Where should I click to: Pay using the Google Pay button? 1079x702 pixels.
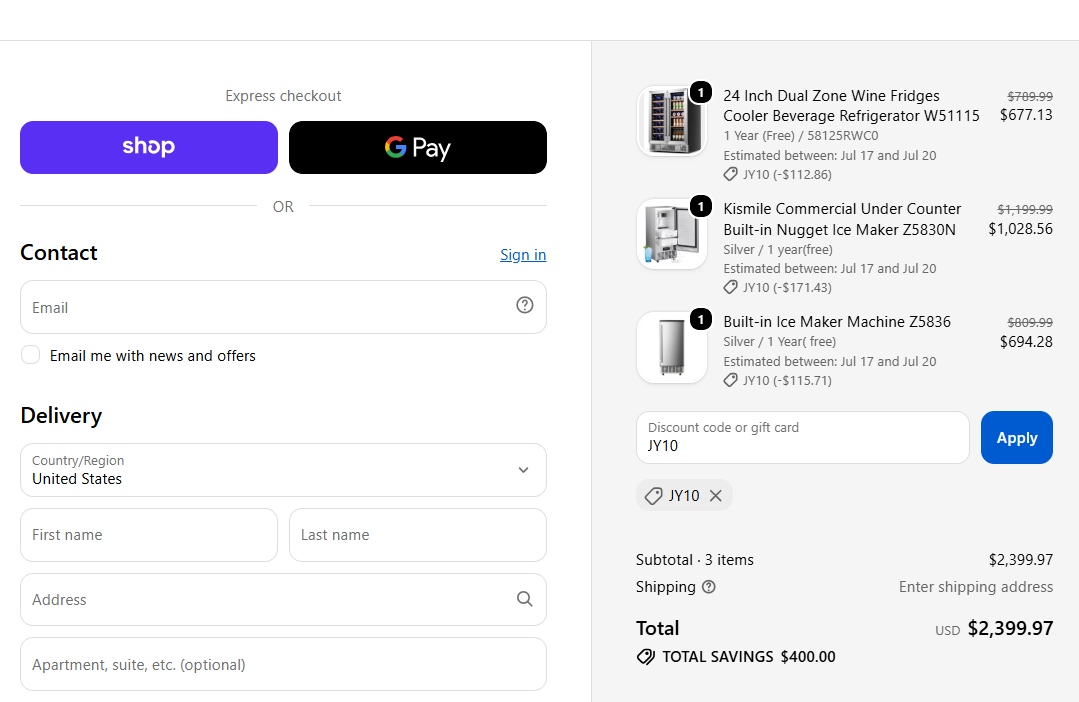coord(418,147)
